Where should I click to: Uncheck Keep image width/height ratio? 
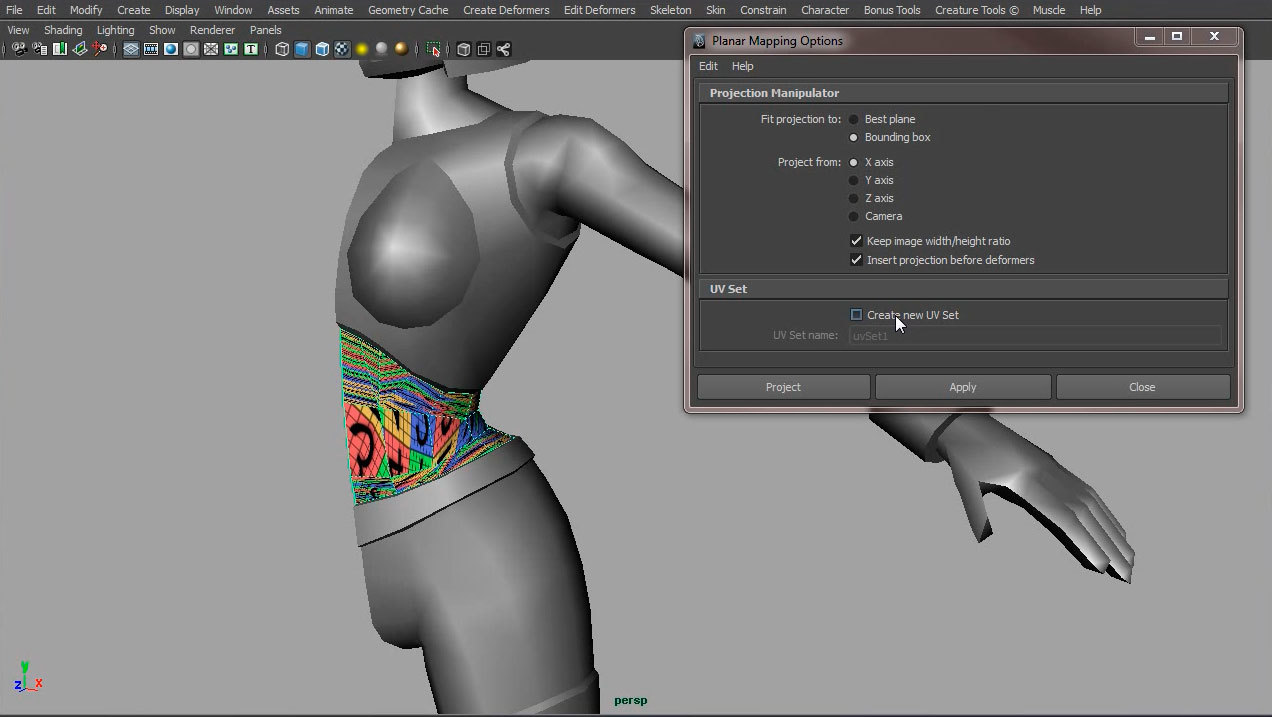[856, 241]
